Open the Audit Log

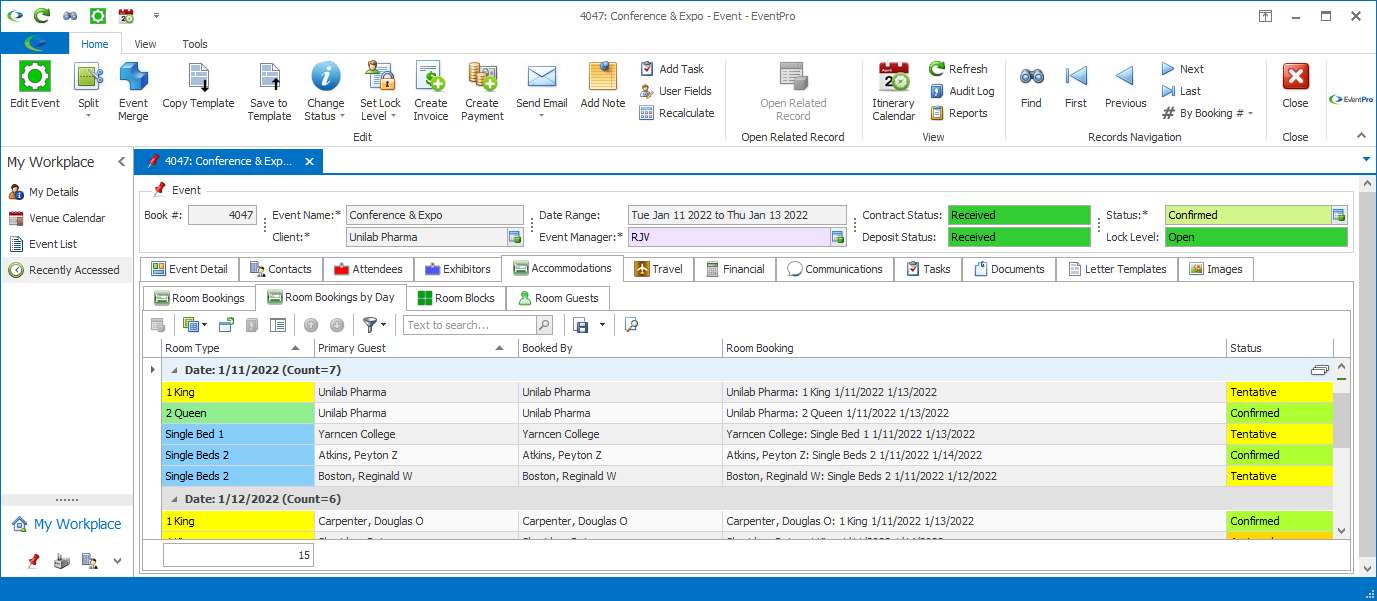click(x=961, y=91)
